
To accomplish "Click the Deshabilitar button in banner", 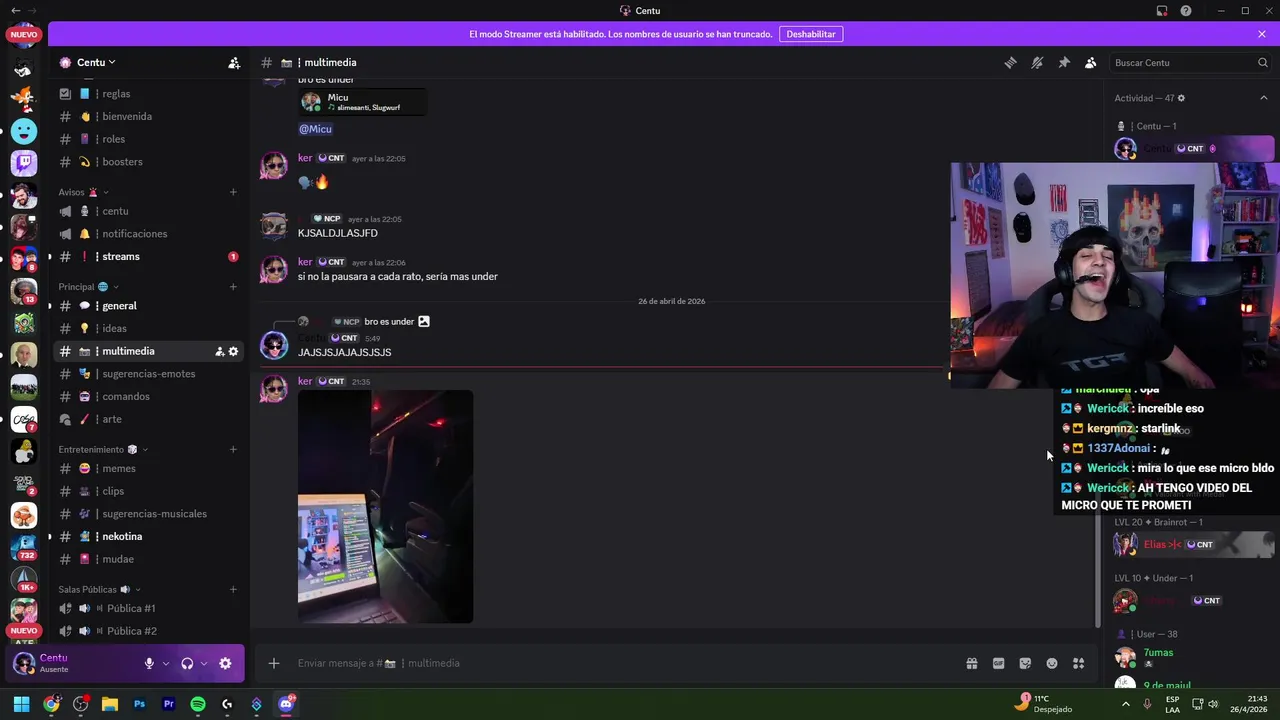I will pyautogui.click(x=811, y=34).
